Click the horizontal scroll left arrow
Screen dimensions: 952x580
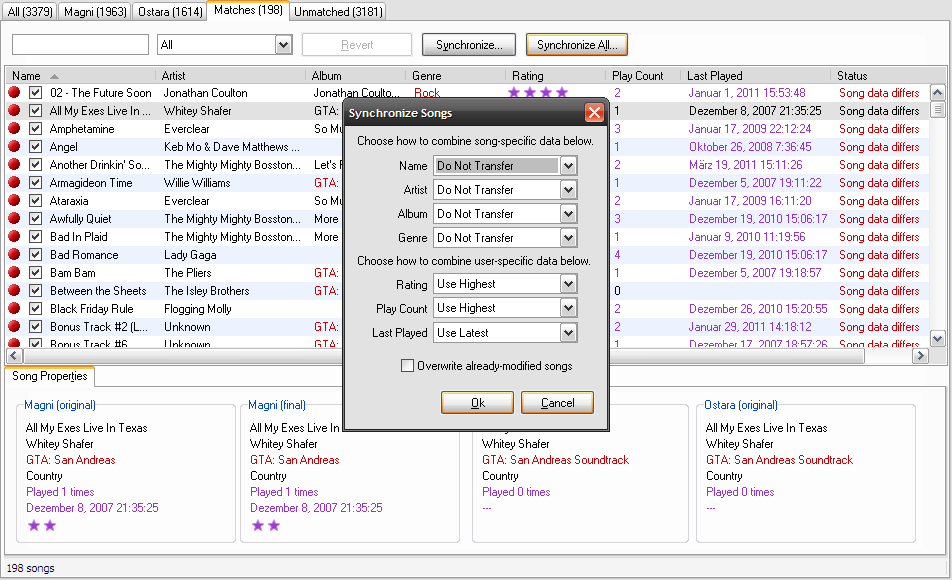tap(14, 356)
